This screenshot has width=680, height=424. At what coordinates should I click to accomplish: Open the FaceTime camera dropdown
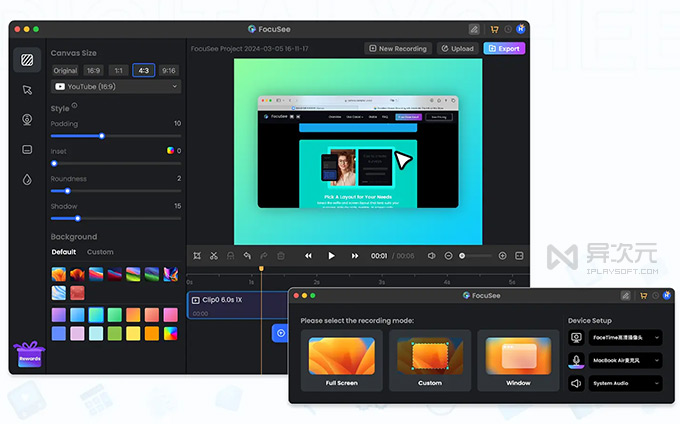coord(625,338)
